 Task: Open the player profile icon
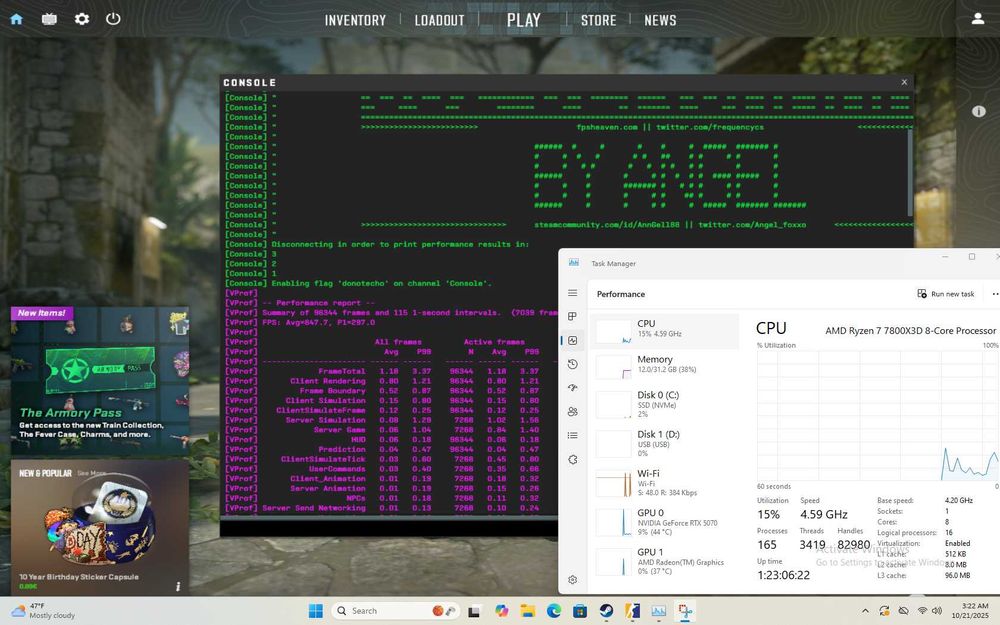click(x=978, y=19)
